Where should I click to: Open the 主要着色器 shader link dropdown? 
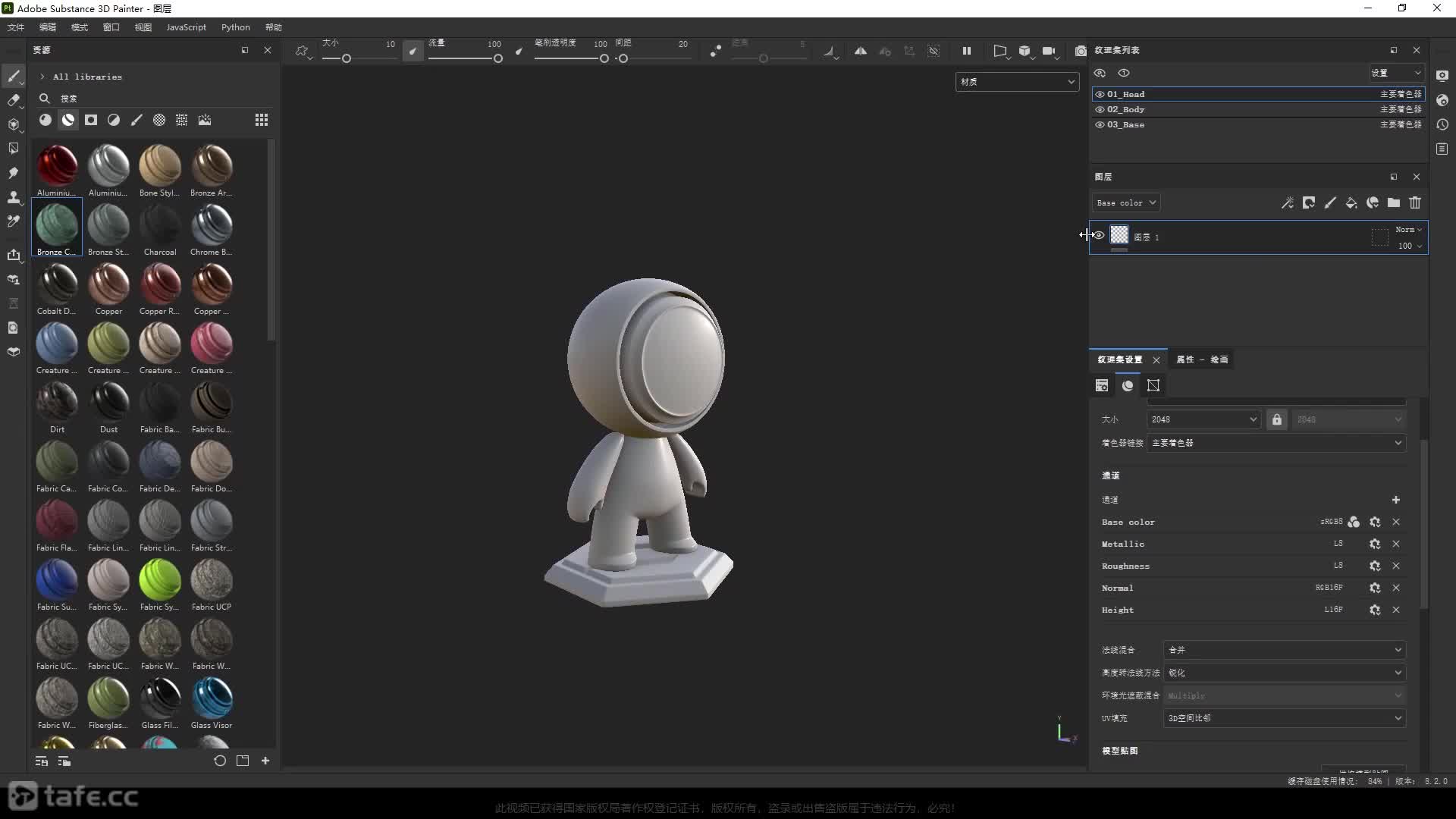tap(1276, 443)
